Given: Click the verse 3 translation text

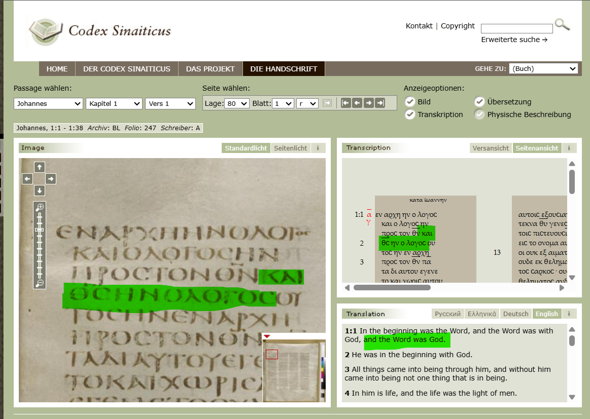Looking at the screenshot, I should (448, 373).
